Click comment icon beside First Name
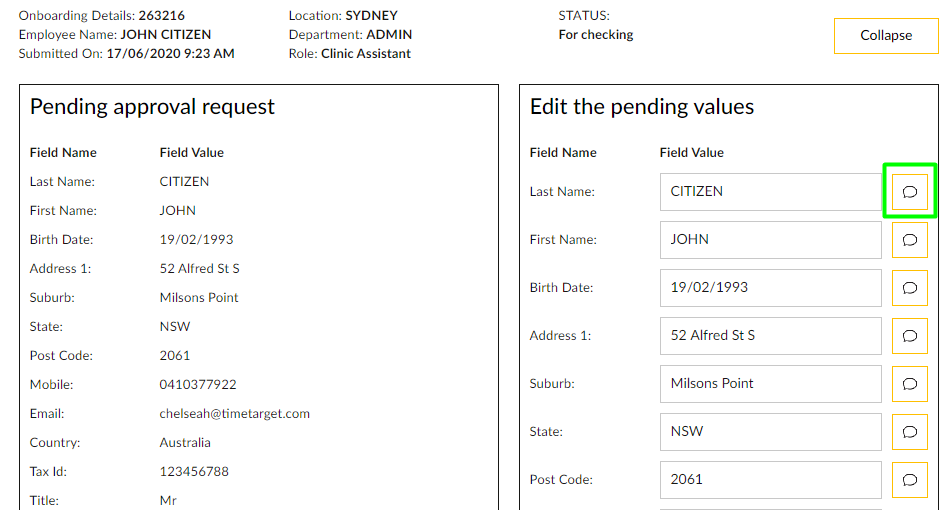Screen dimensions: 949x510 point(909,240)
